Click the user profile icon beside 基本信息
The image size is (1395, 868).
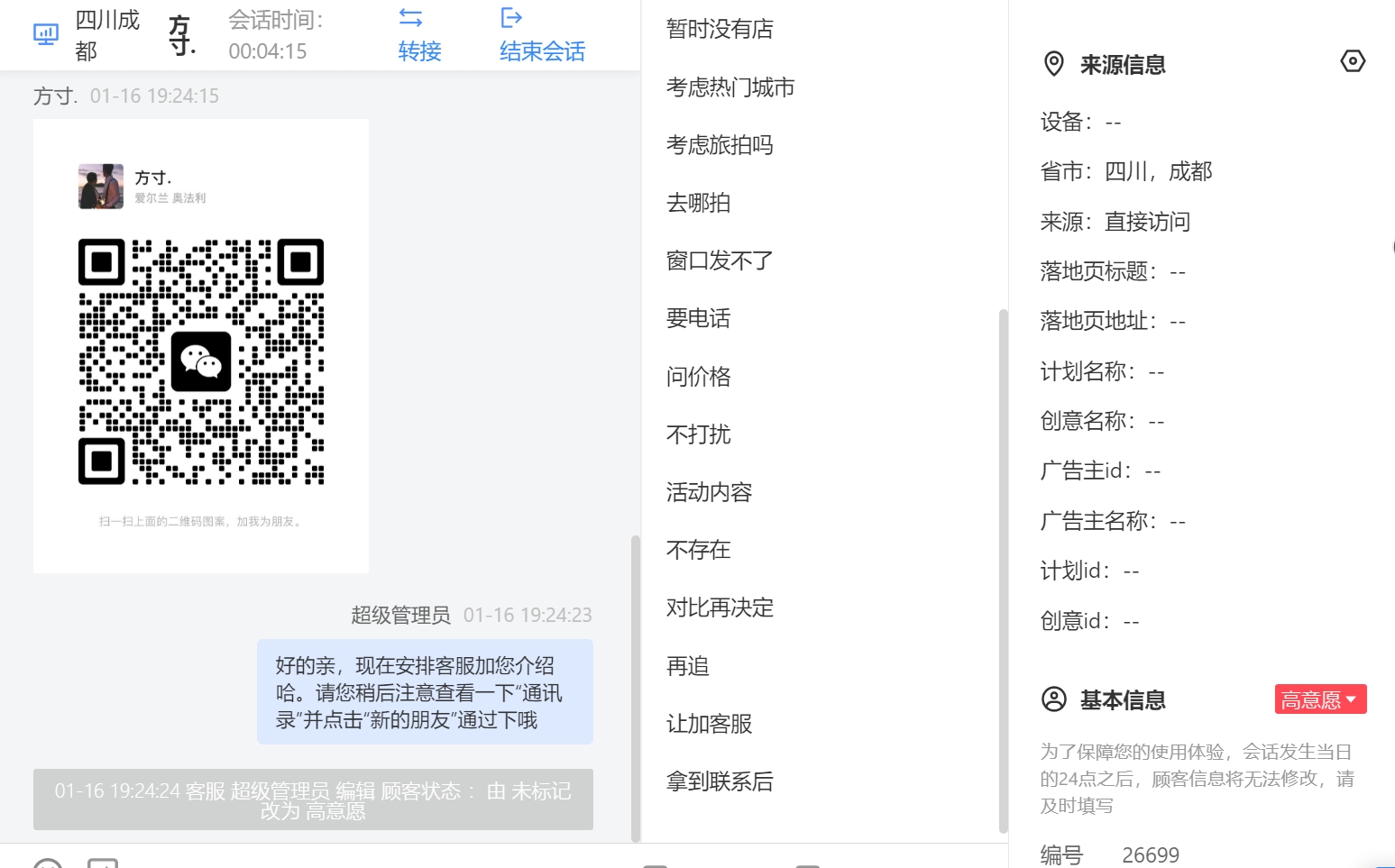pos(1053,699)
